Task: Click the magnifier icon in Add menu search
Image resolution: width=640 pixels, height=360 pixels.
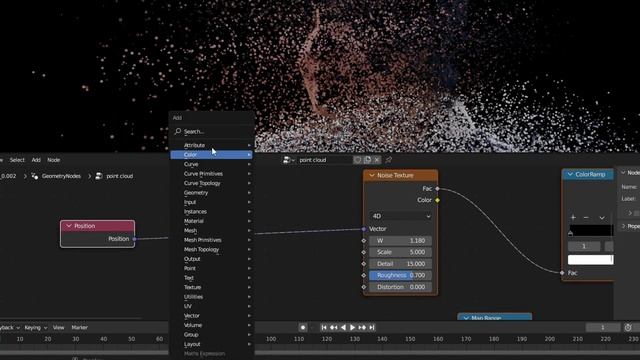Action: pos(178,131)
